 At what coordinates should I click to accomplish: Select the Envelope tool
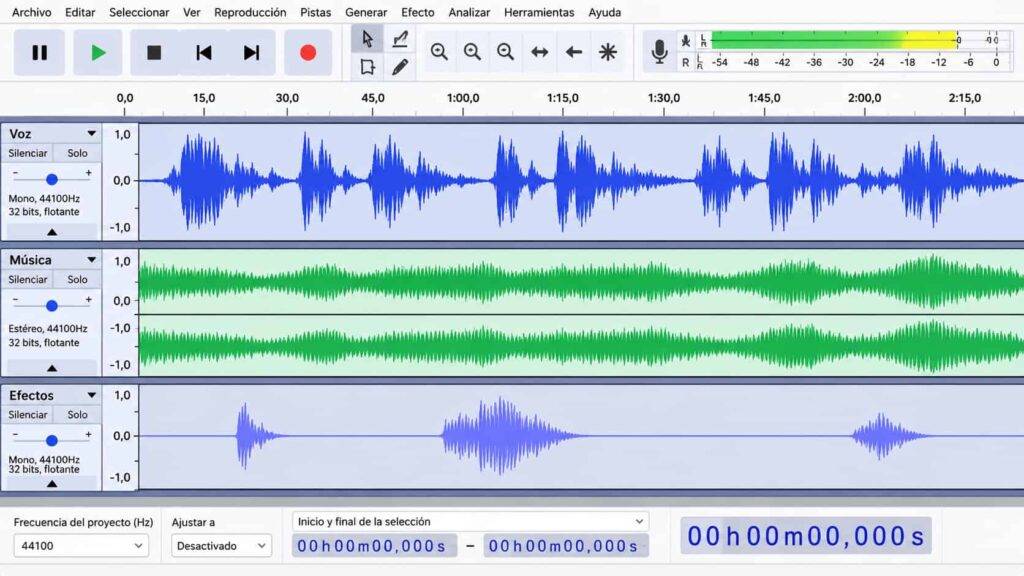coord(400,39)
